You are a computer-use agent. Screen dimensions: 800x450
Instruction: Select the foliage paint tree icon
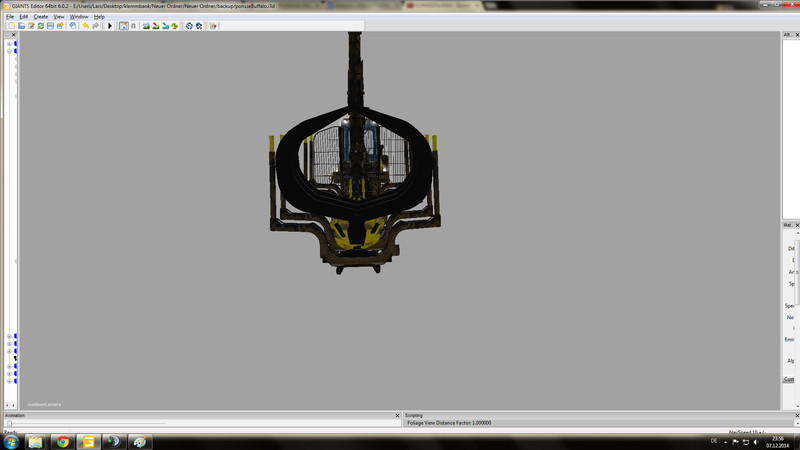[175, 26]
